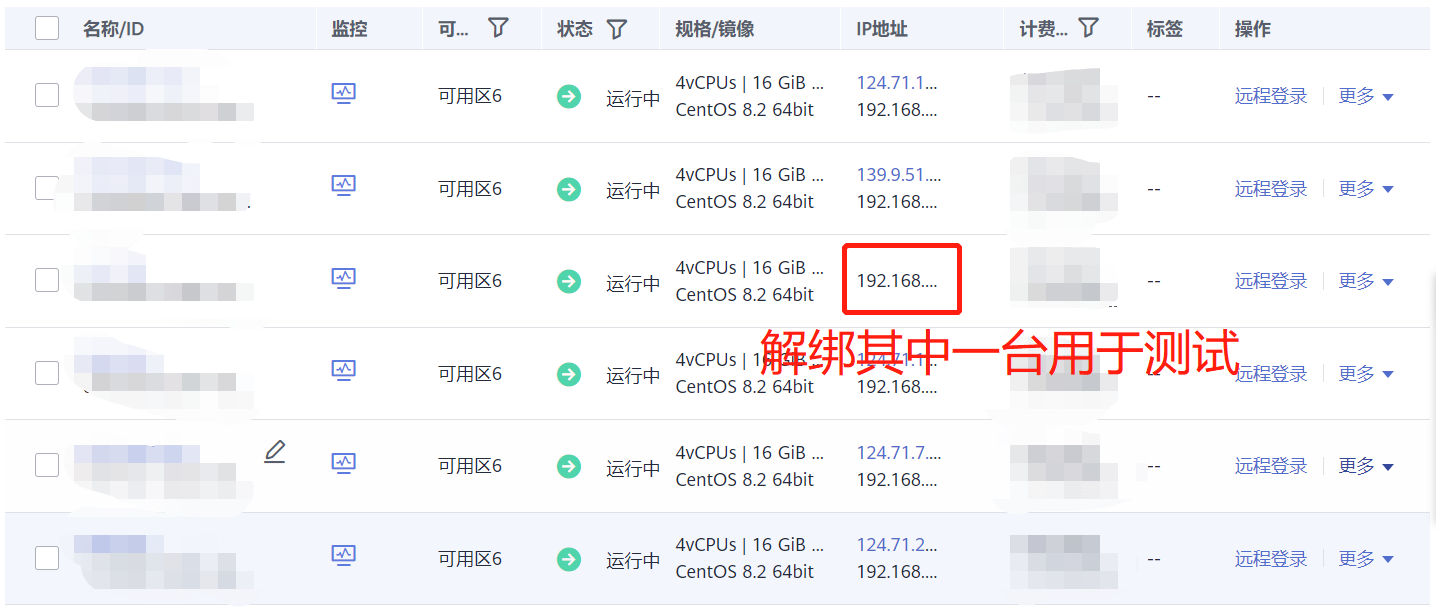The height and width of the screenshot is (611, 1436).
Task: Click the pencil edit-name icon
Action: 275,452
